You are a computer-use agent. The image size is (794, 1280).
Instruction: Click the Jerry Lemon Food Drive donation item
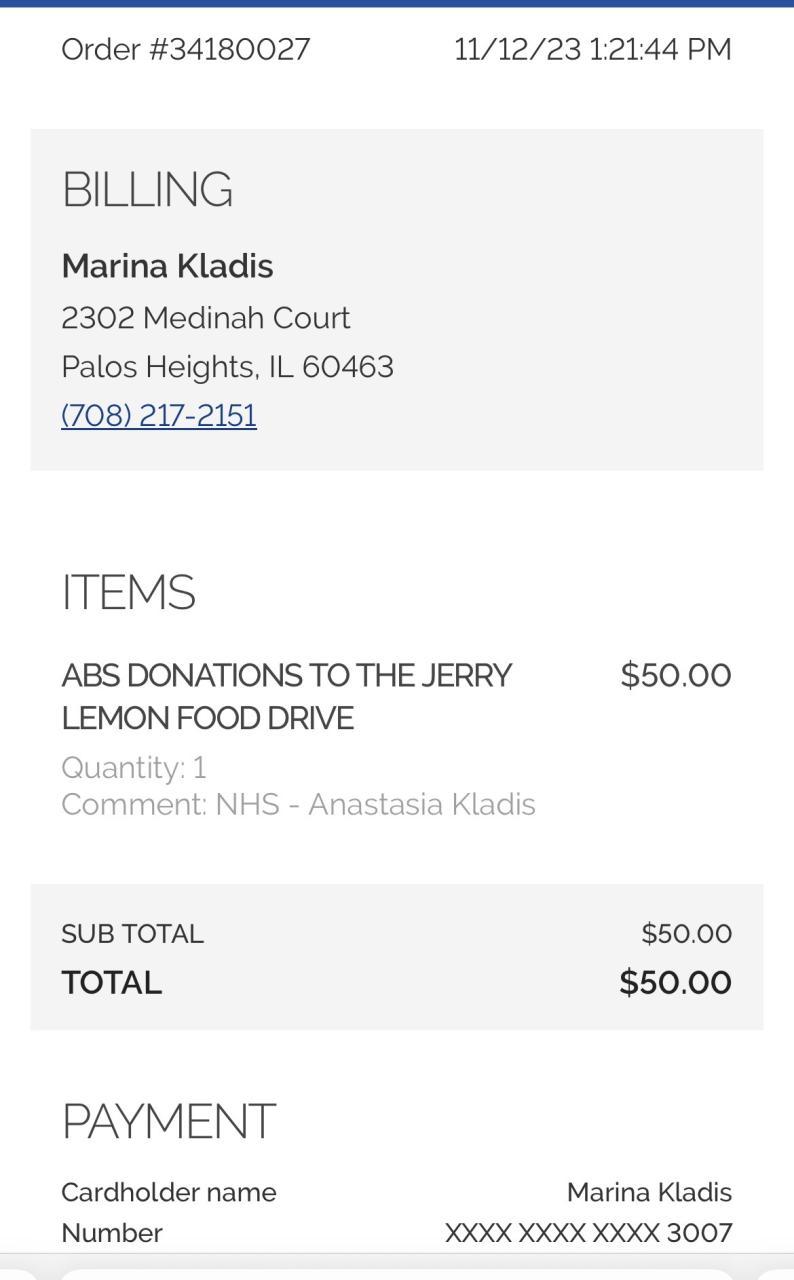[x=286, y=696]
